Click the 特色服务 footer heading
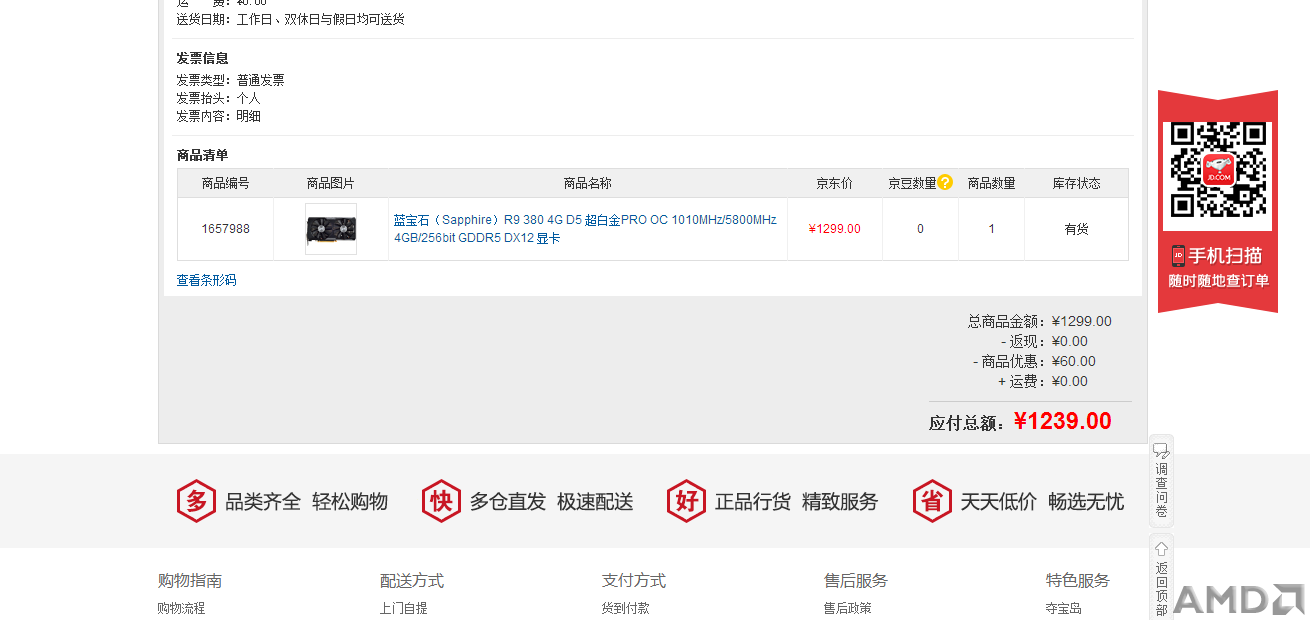Viewport: 1310px width, 620px height. tap(1078, 581)
